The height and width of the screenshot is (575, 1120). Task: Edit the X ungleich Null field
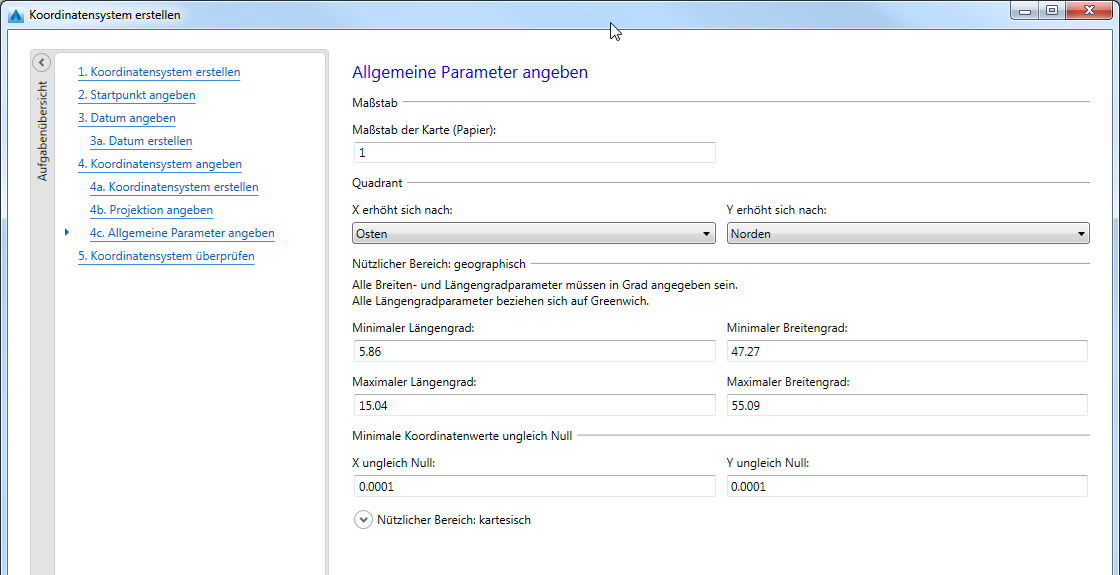534,486
